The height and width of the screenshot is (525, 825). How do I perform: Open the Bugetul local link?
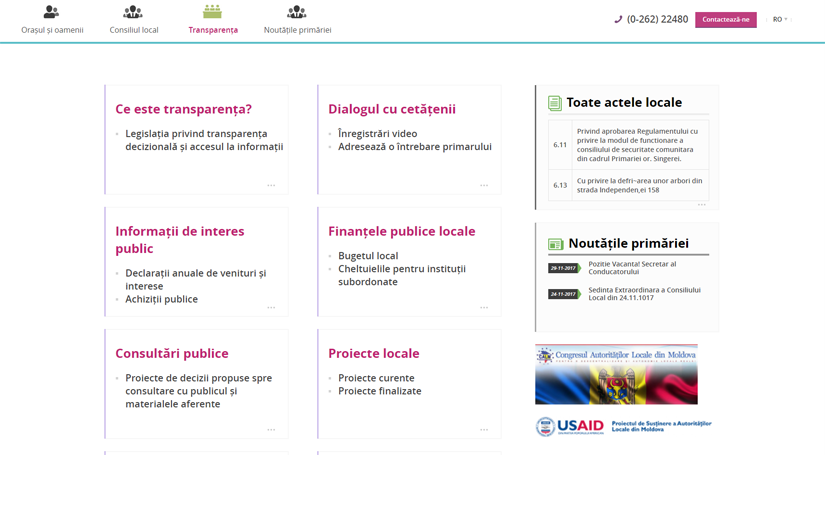point(368,256)
